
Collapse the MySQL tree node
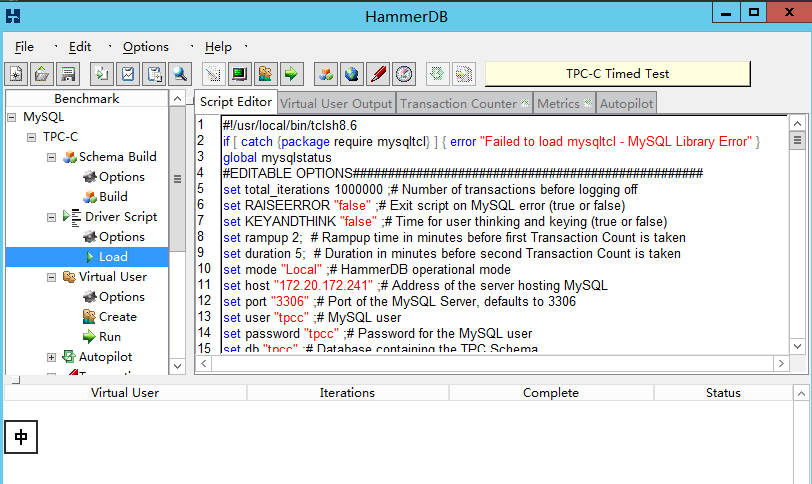pos(12,117)
